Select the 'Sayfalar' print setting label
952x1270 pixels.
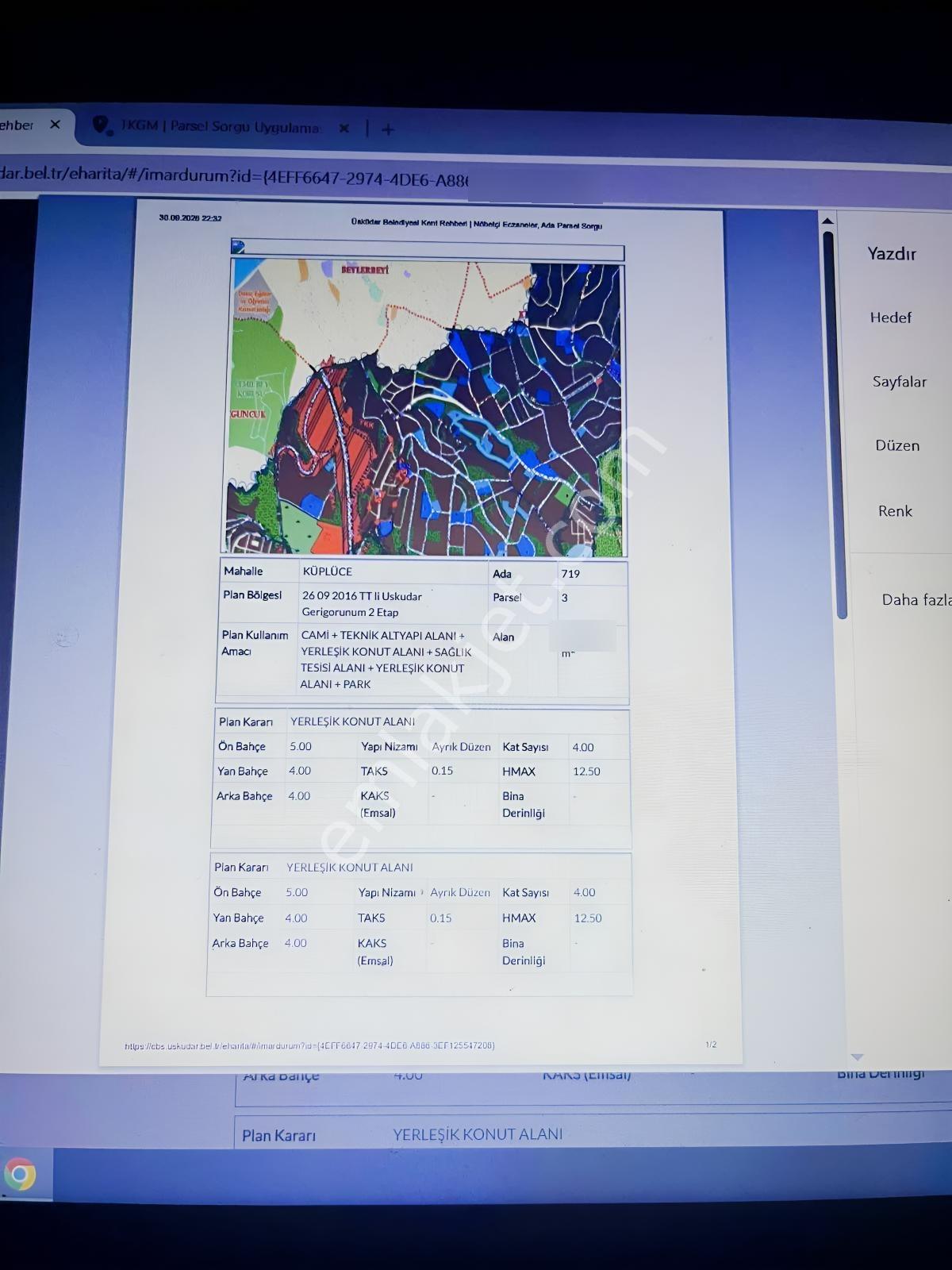tap(900, 382)
